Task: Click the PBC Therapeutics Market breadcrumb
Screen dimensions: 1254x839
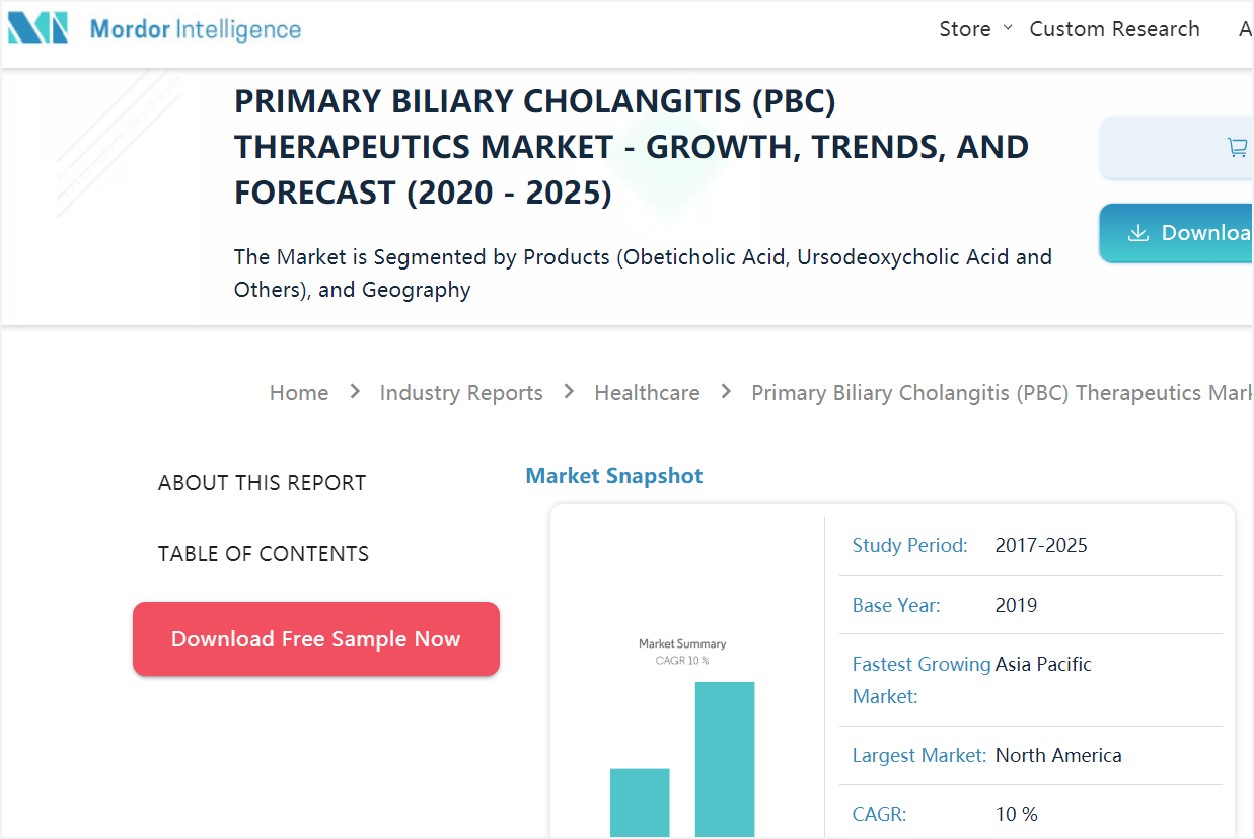Action: (x=1002, y=393)
